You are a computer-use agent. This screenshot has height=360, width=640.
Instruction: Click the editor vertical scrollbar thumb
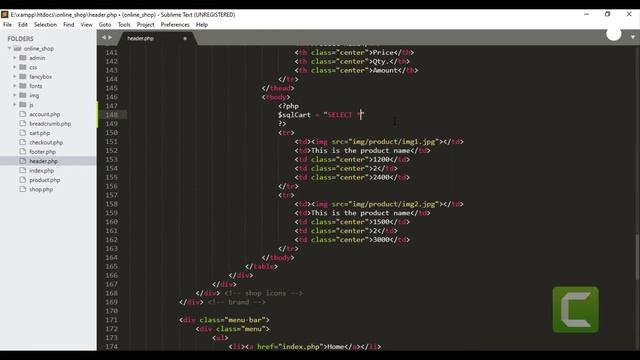pyautogui.click(x=638, y=257)
